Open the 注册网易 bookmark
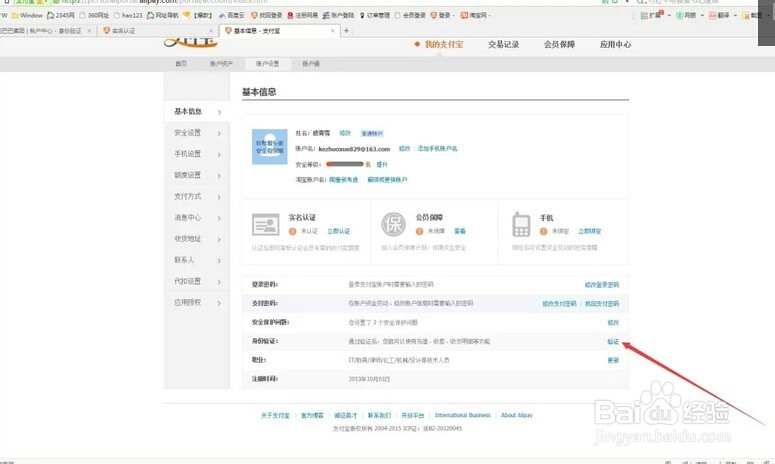 [x=302, y=15]
